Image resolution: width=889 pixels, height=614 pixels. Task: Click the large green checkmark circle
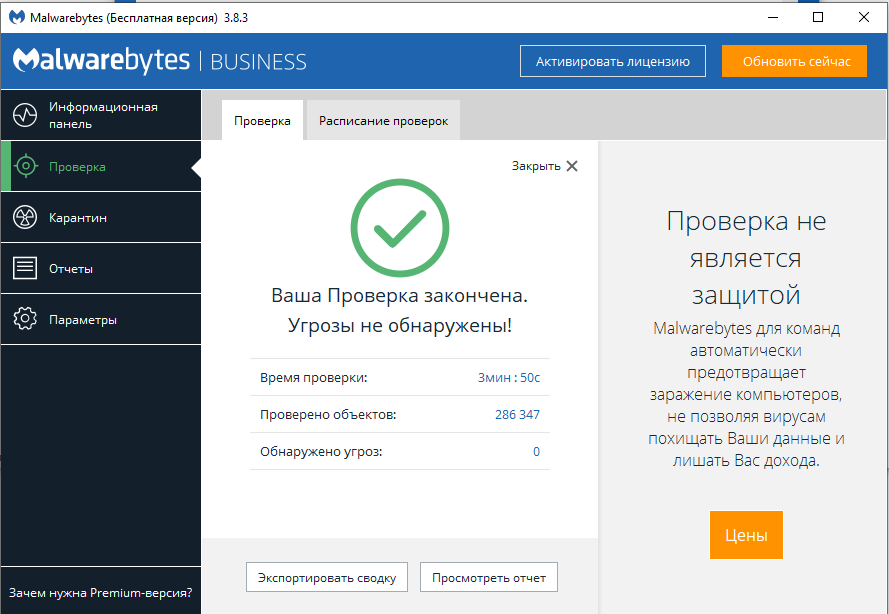pos(399,229)
